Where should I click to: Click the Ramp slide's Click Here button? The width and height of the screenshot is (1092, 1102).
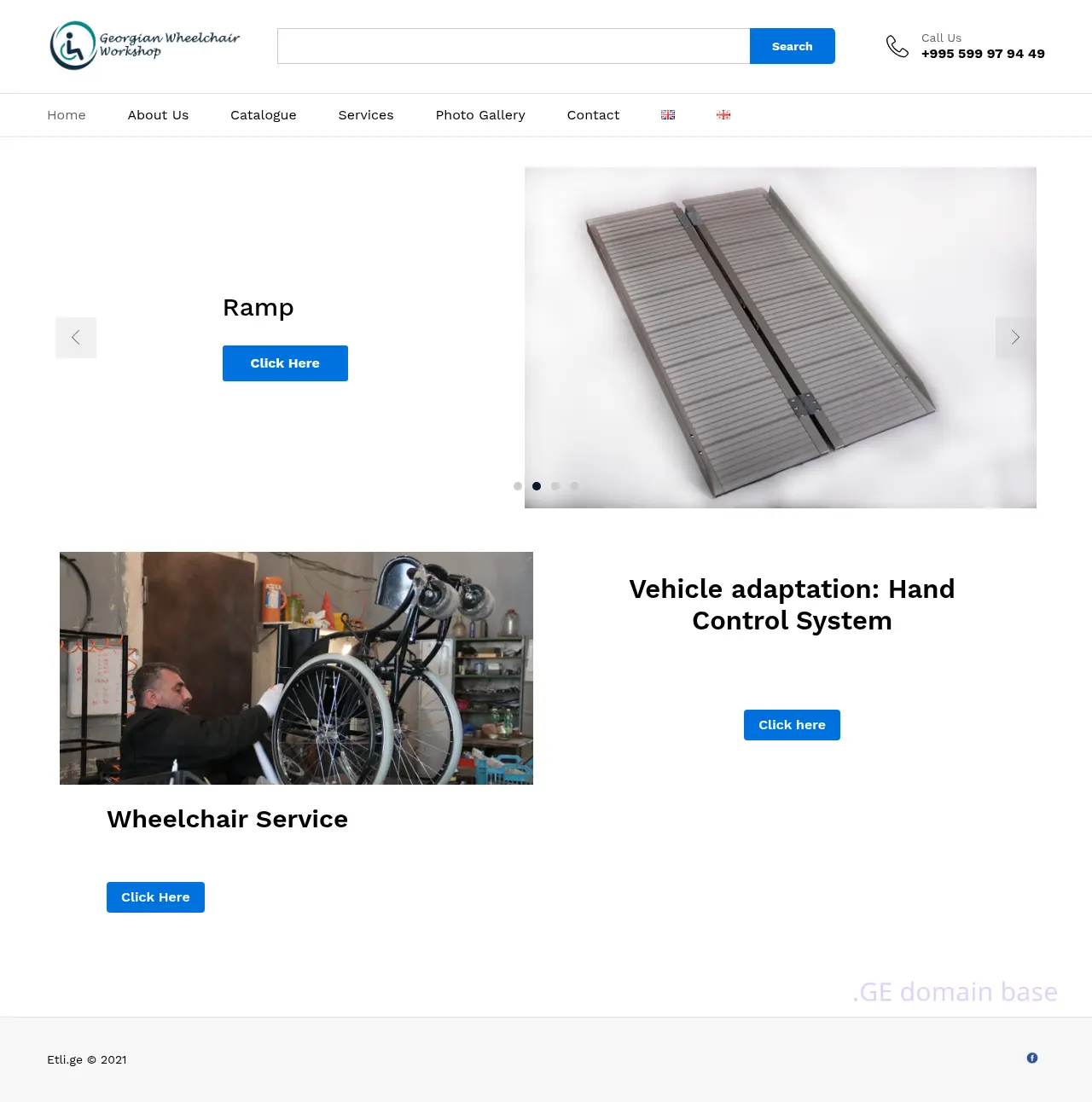285,363
